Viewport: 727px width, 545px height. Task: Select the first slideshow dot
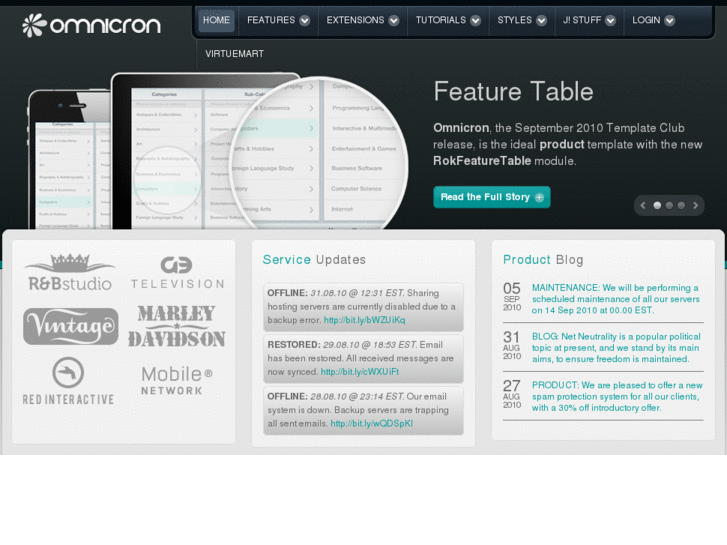pos(657,205)
